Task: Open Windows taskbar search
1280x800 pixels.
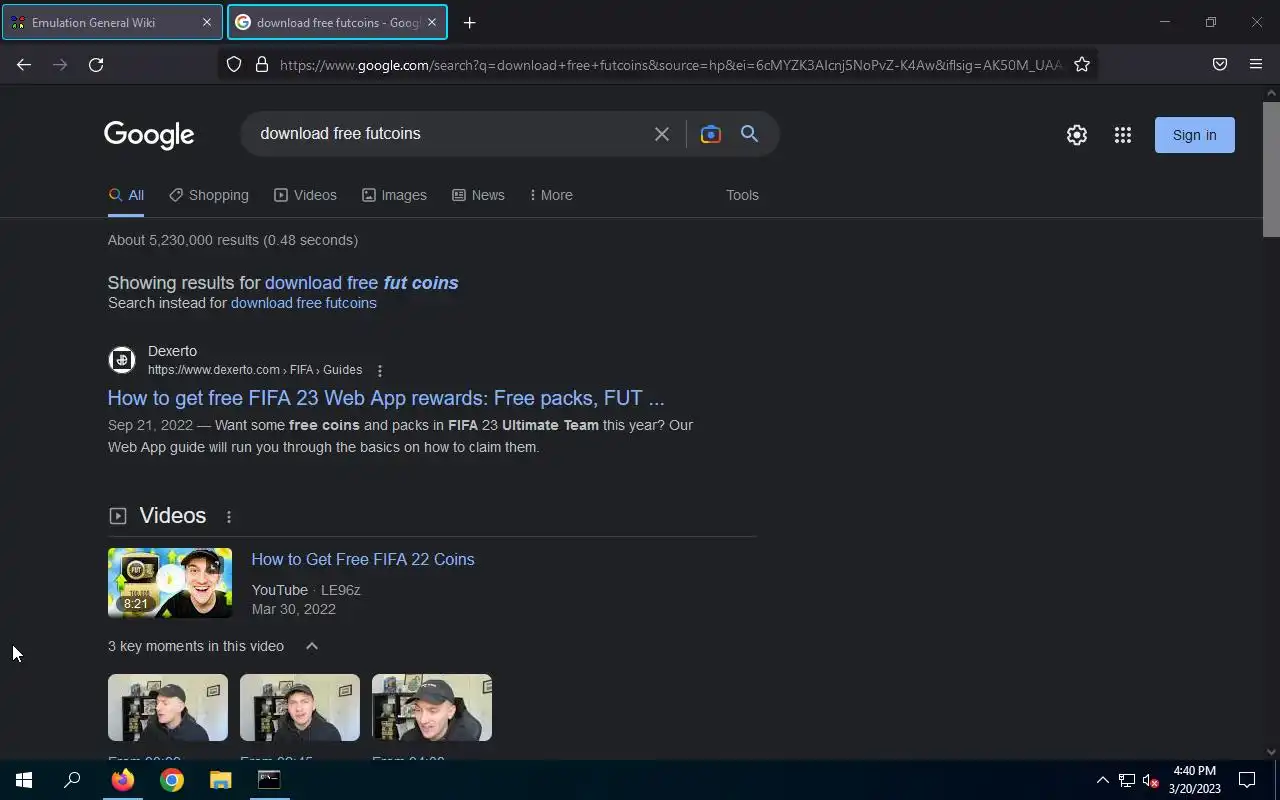Action: pos(72,780)
